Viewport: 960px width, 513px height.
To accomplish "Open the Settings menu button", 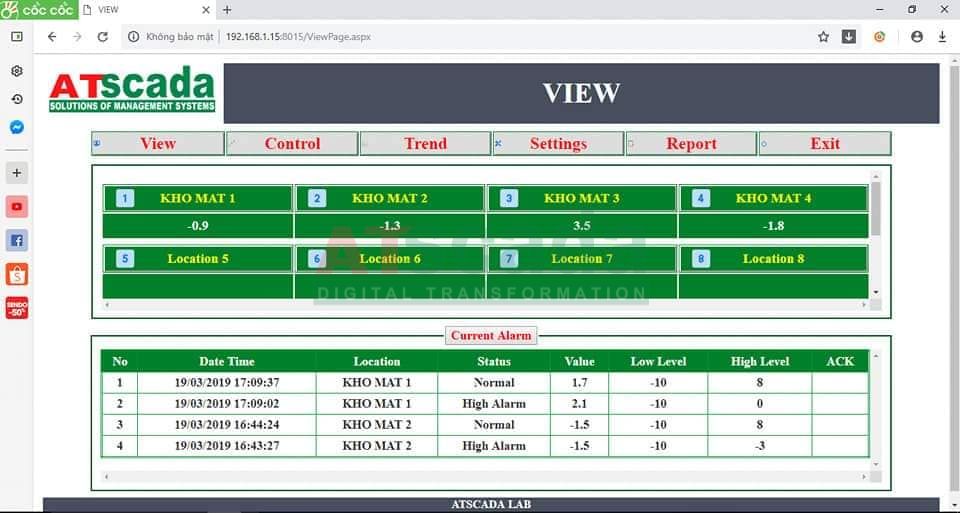I will [x=558, y=144].
